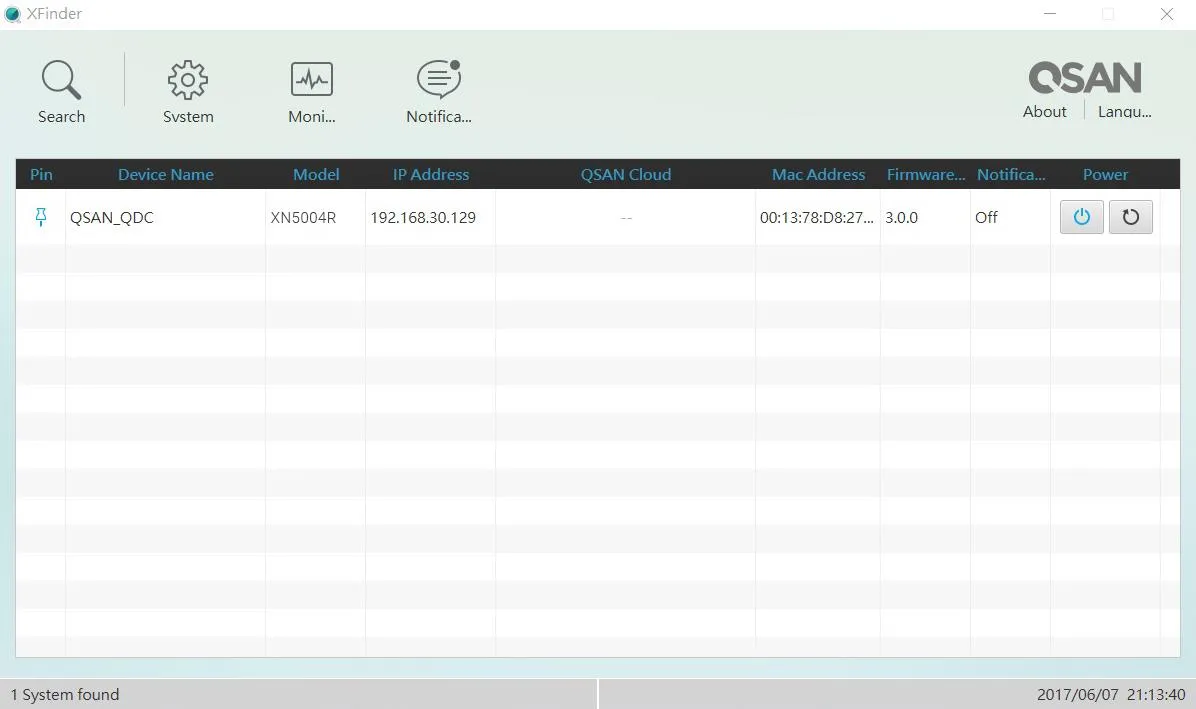The image size is (1196, 709).
Task: Reboot the QSAN_QDC device
Action: [1130, 217]
